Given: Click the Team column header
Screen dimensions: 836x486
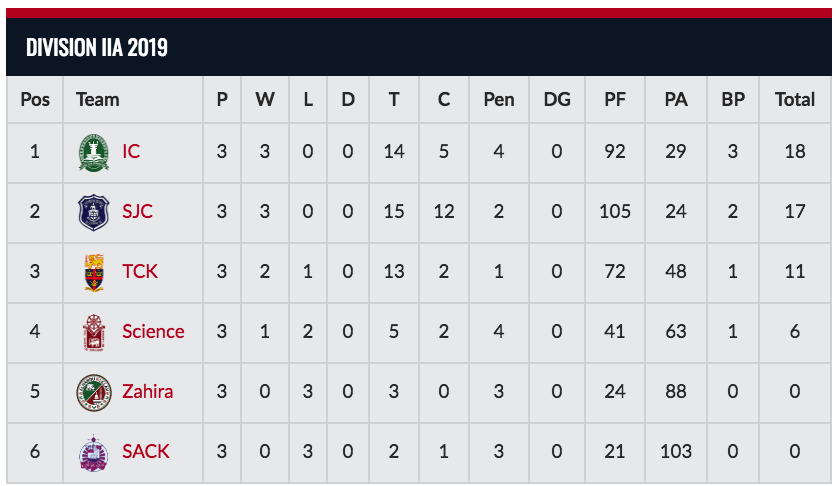Looking at the screenshot, I should [98, 100].
